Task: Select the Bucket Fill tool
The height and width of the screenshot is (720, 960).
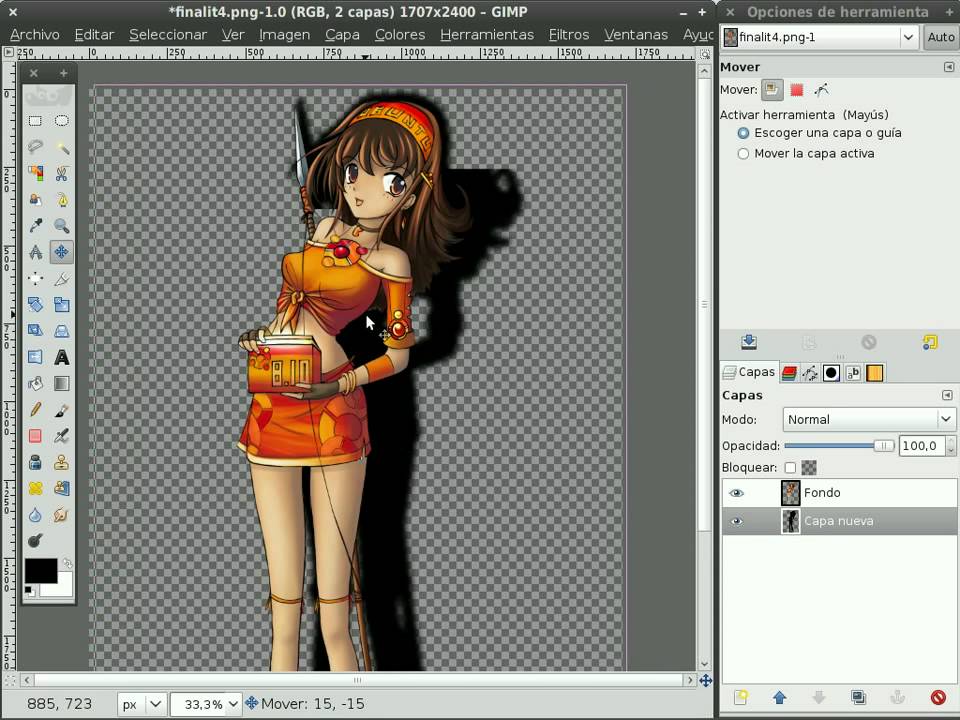Action: click(x=36, y=383)
